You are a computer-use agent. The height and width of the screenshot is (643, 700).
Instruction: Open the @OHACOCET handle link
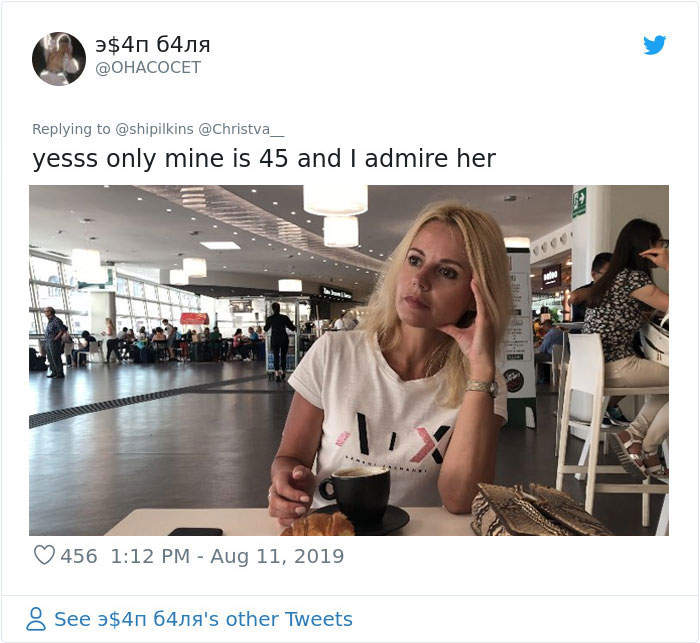click(148, 68)
